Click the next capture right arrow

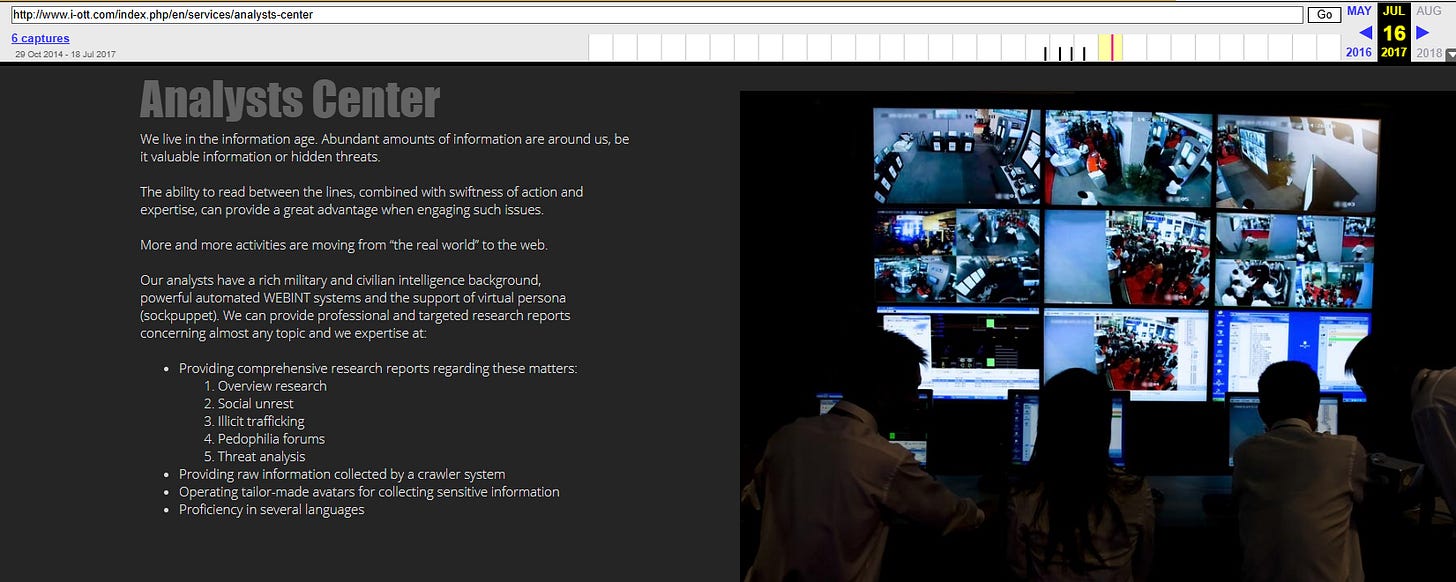pyautogui.click(x=1422, y=32)
